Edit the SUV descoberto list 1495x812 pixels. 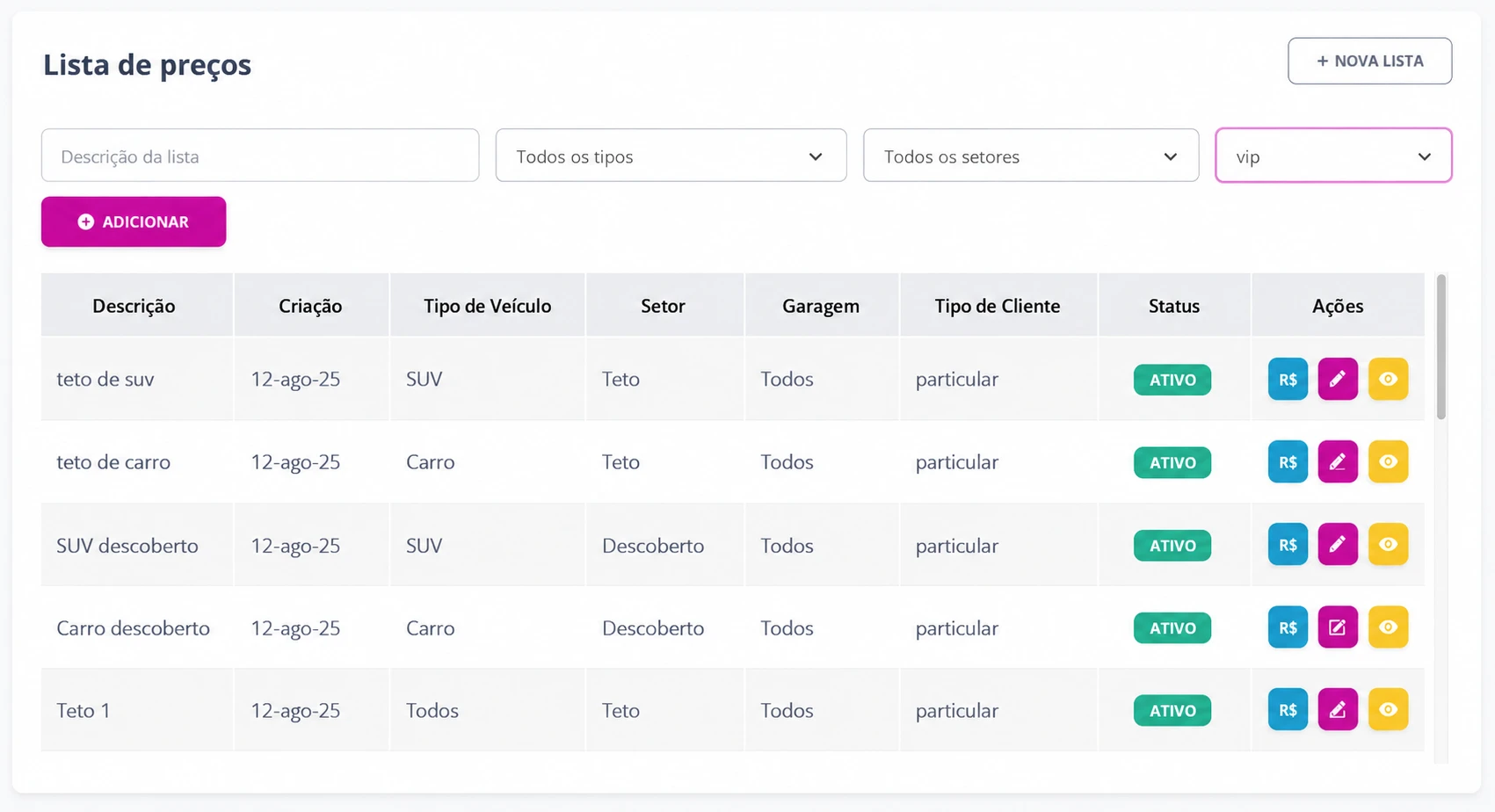click(1338, 545)
